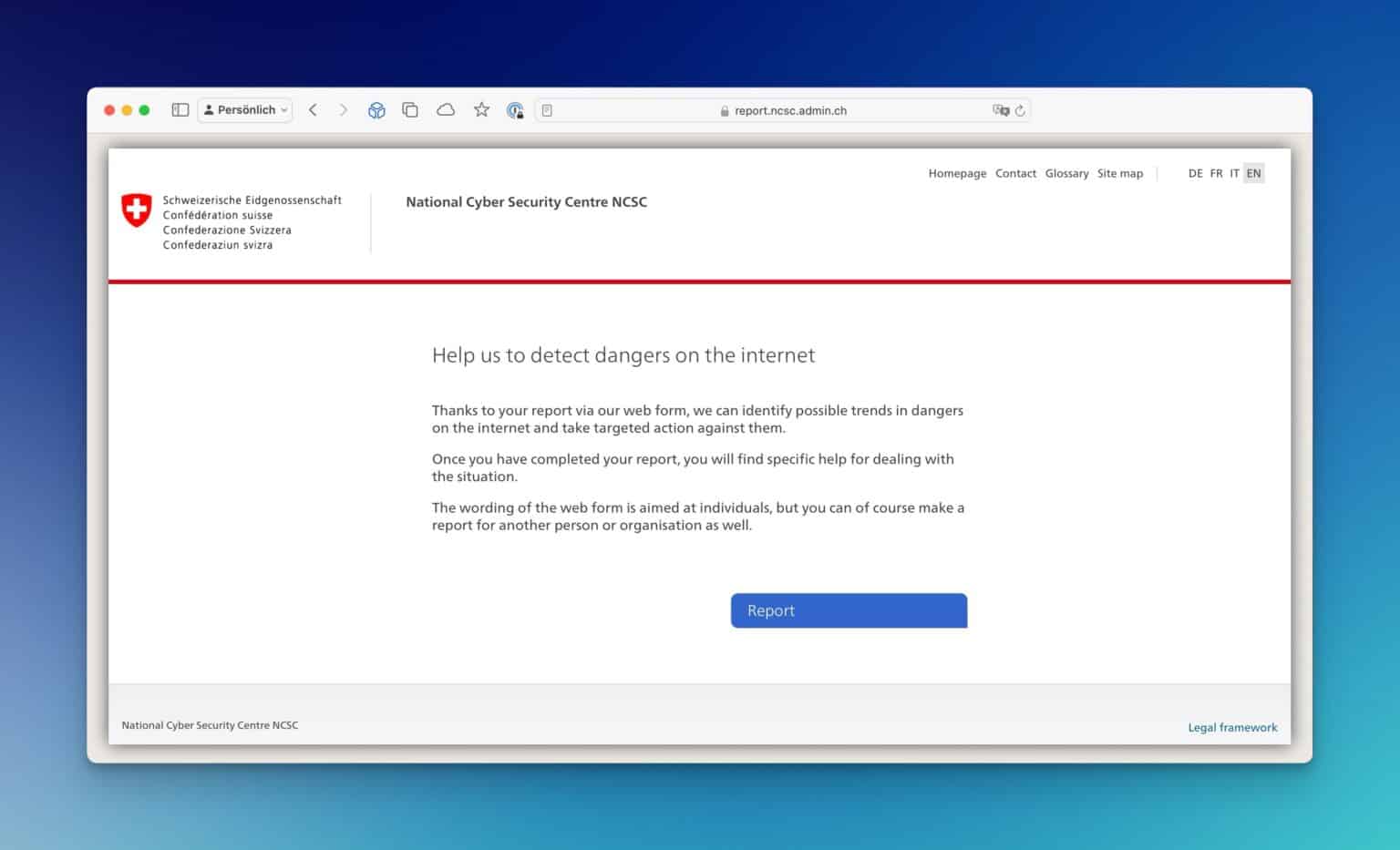Switch the site language to IT
This screenshot has height=850, width=1400.
point(1235,173)
